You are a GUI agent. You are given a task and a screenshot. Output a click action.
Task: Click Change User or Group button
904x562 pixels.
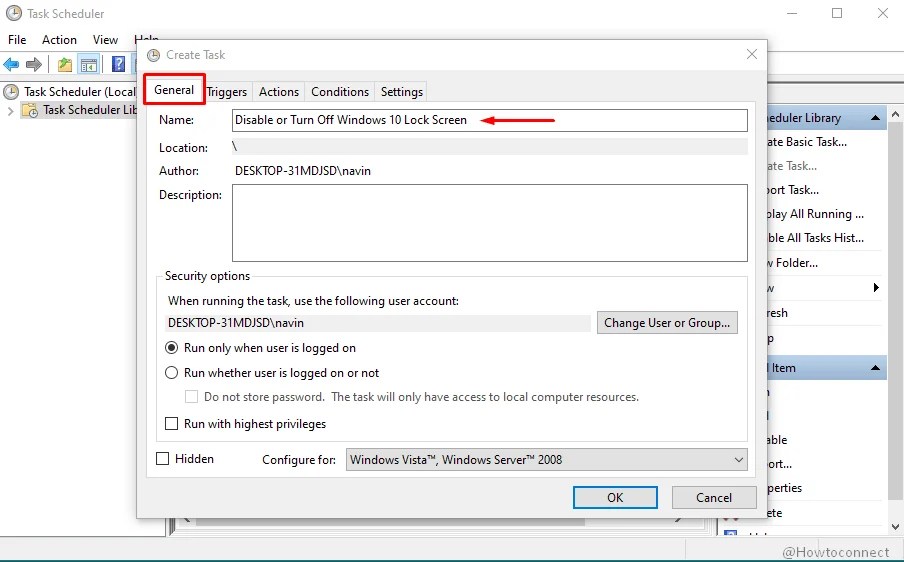coord(667,323)
